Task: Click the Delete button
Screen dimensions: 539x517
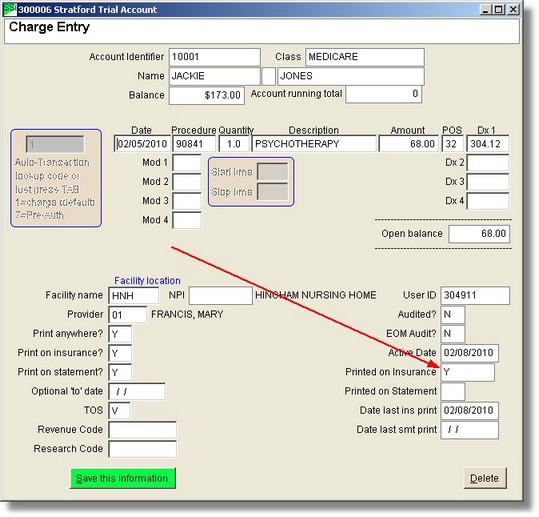Action: 485,478
